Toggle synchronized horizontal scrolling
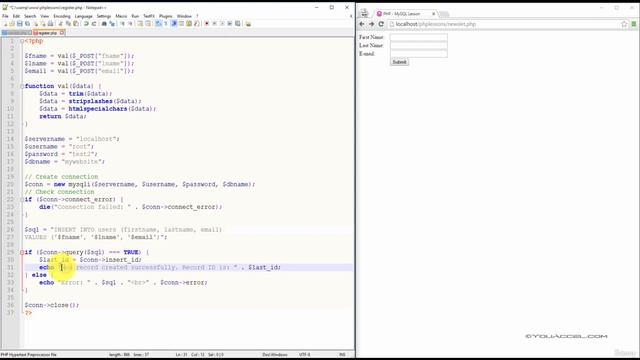The width and height of the screenshot is (640, 360). point(148,24)
